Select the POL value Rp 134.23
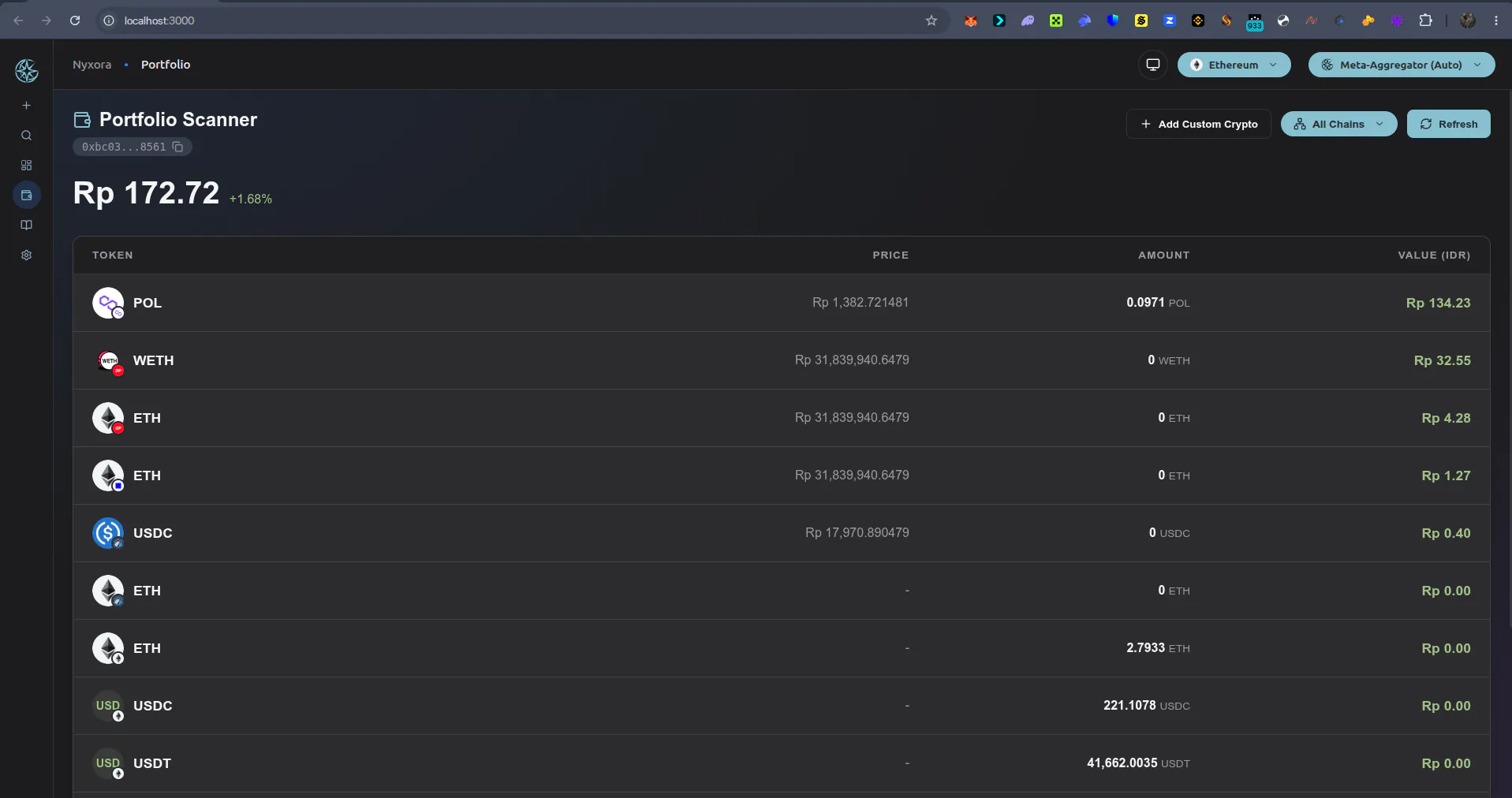This screenshot has height=798, width=1512. point(1438,303)
